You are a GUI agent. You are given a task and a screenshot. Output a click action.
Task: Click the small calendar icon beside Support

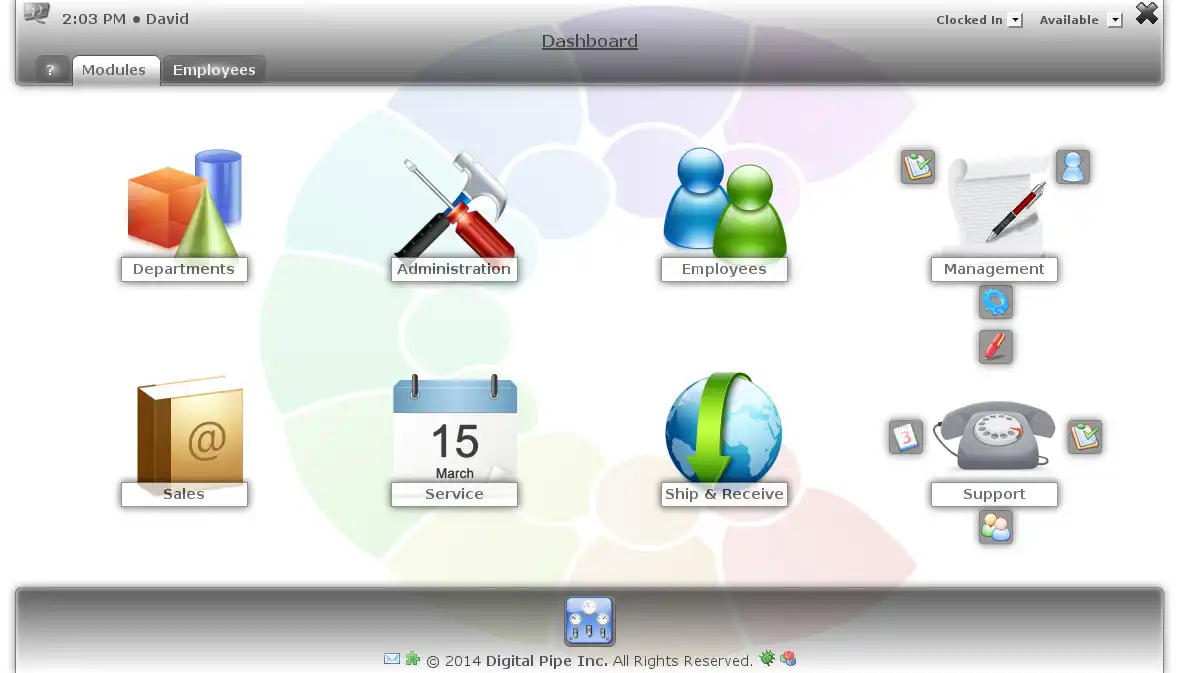pyautogui.click(x=905, y=436)
